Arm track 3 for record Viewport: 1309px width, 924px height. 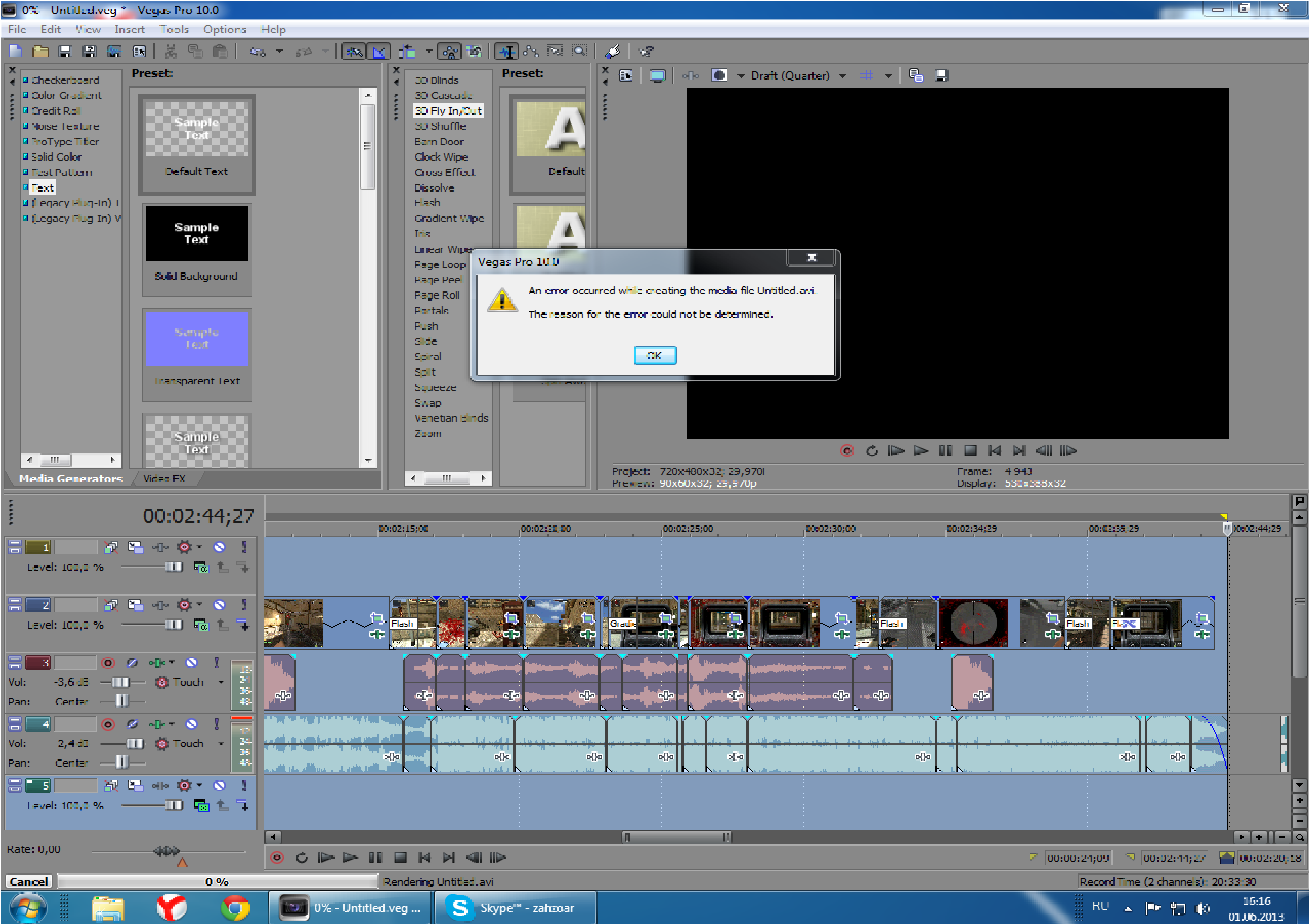point(108,663)
